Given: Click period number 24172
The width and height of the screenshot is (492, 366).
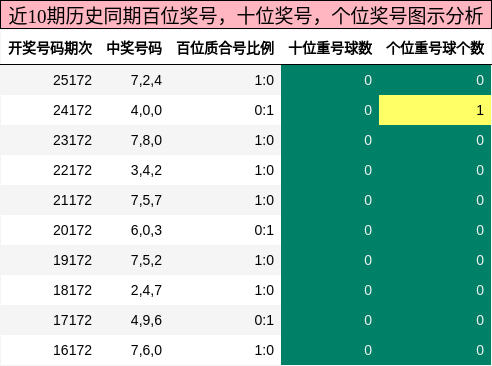Looking at the screenshot, I should click(x=72, y=110).
